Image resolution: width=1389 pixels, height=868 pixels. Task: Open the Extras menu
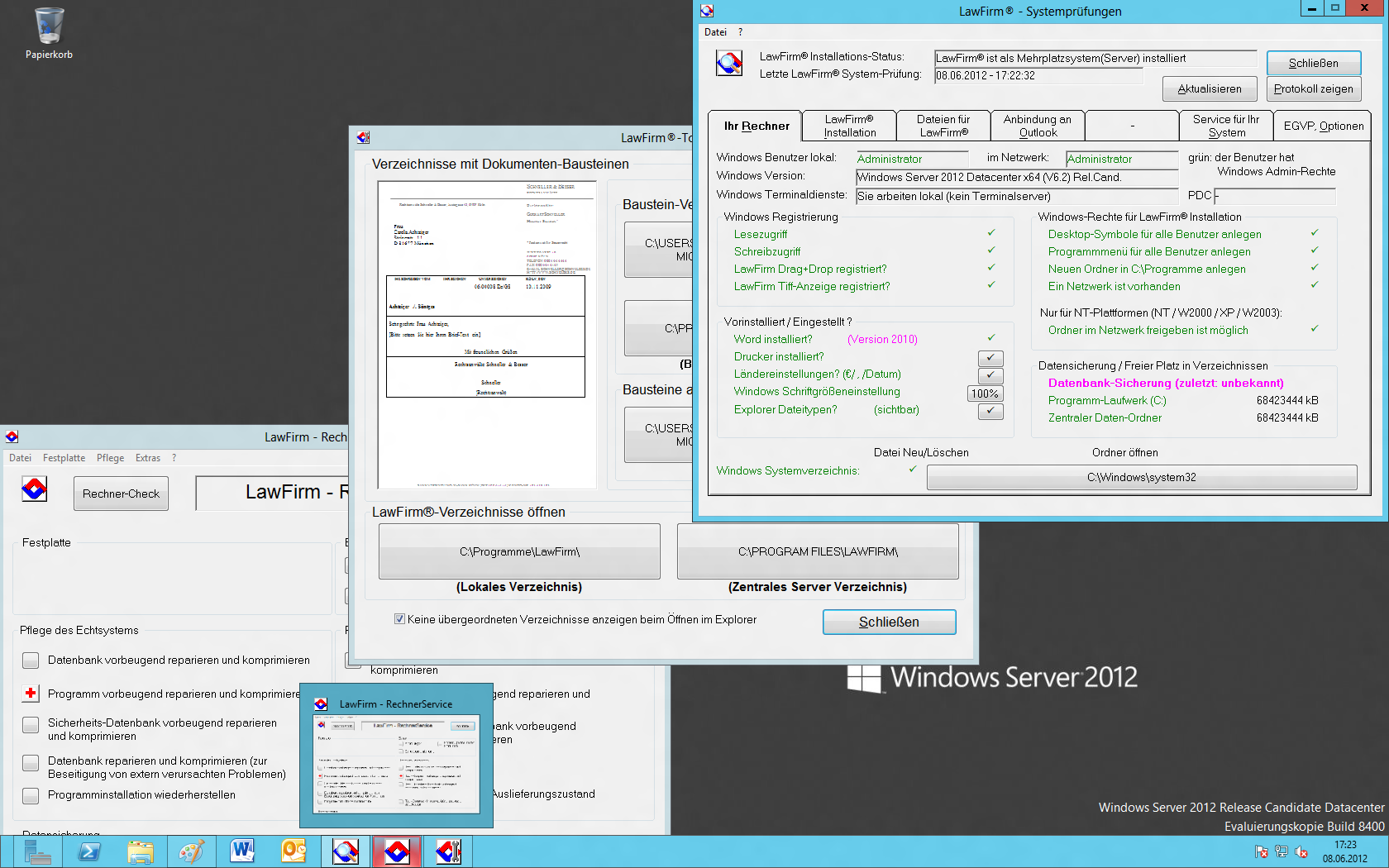point(148,458)
